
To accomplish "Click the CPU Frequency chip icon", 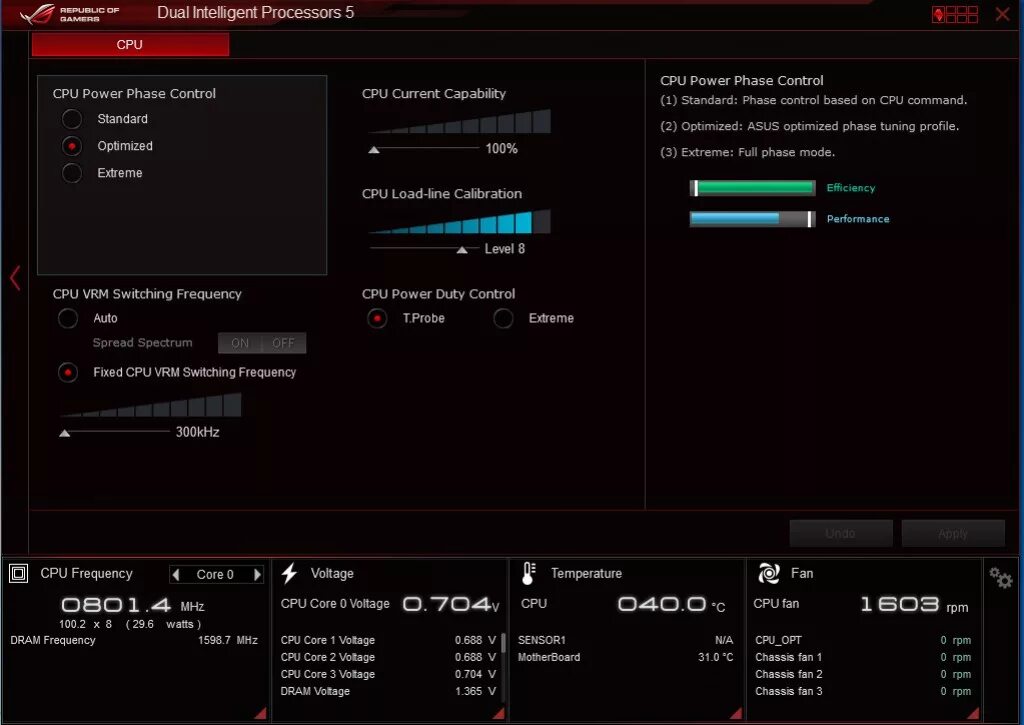I will [18, 573].
